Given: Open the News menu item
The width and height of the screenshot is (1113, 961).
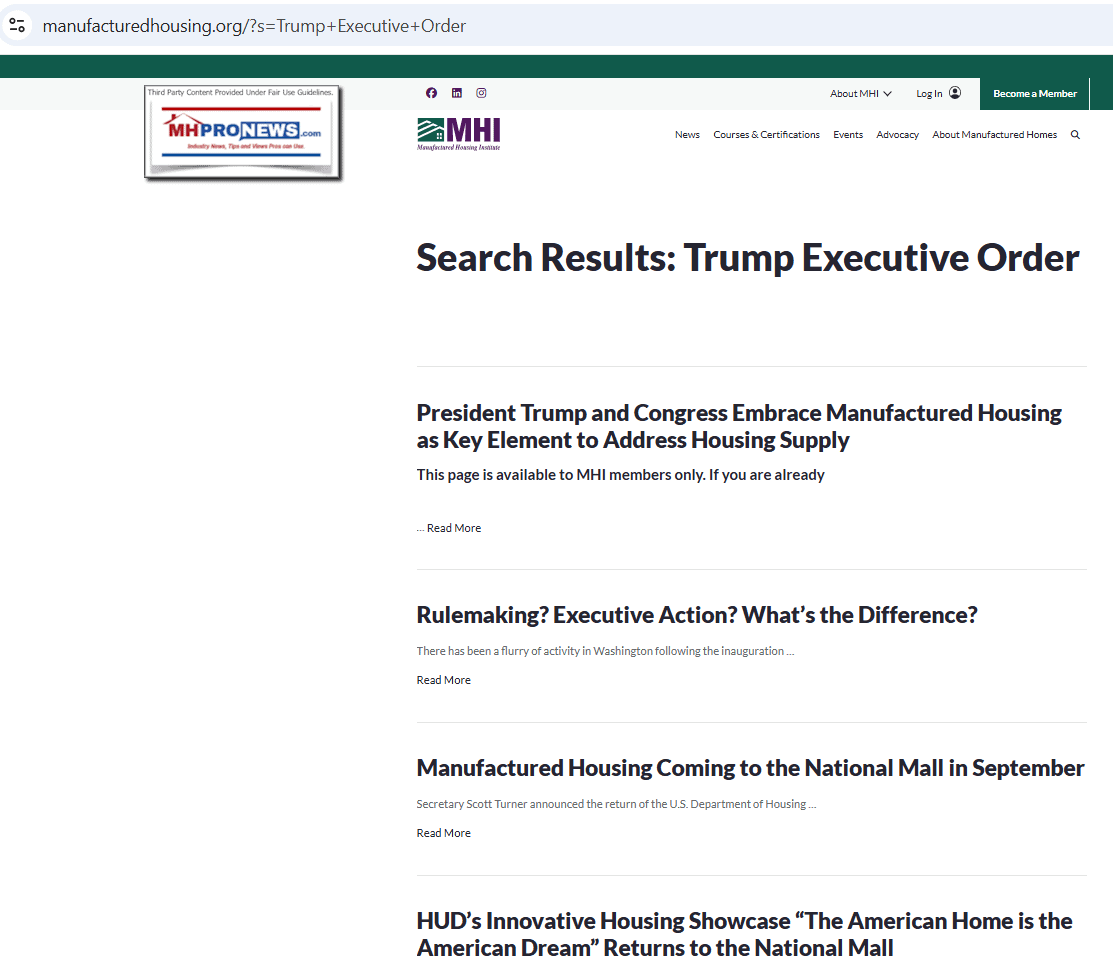Looking at the screenshot, I should click(687, 135).
